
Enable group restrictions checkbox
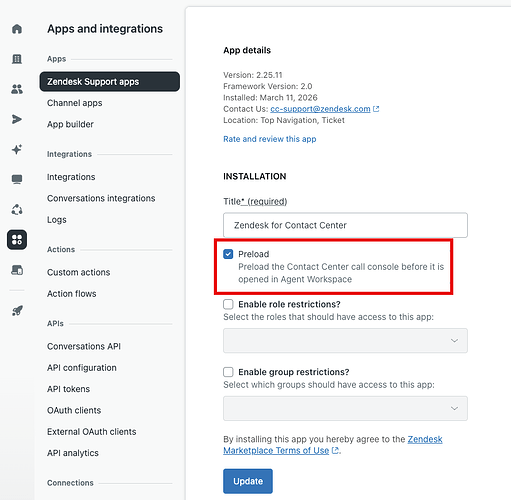(228, 372)
